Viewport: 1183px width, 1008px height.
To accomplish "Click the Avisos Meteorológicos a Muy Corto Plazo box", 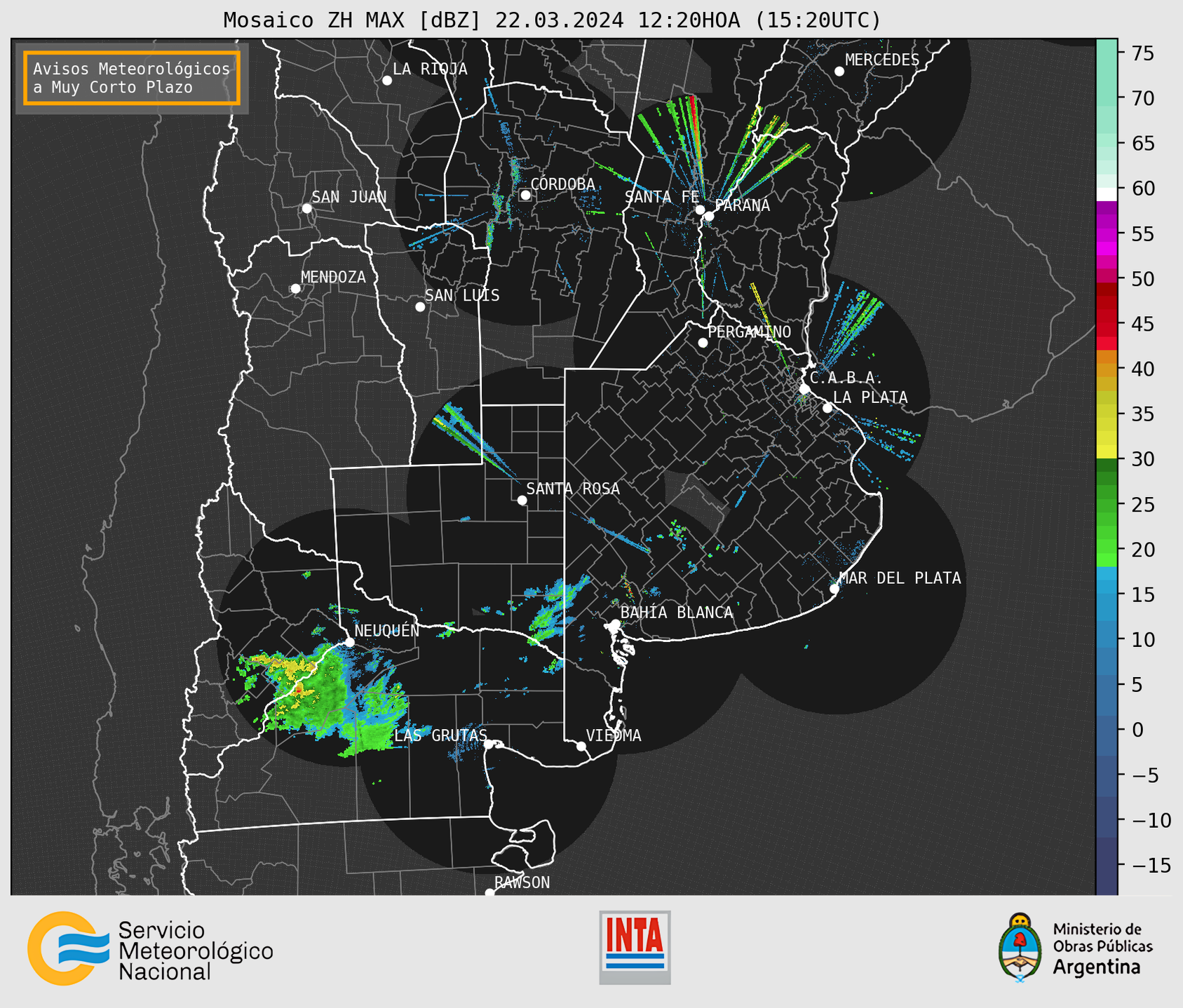I will tap(132, 78).
